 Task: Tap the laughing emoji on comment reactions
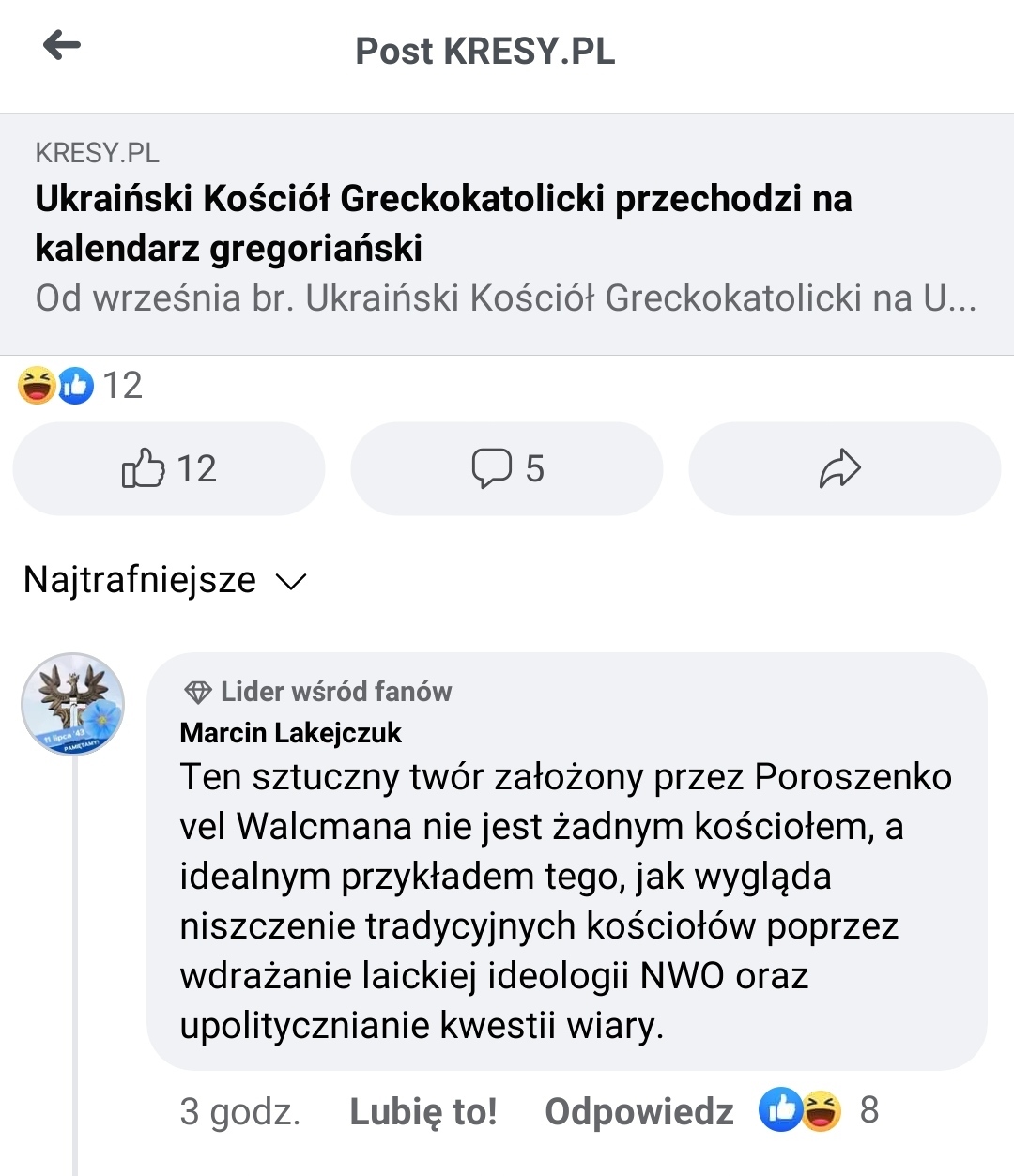point(822,1110)
